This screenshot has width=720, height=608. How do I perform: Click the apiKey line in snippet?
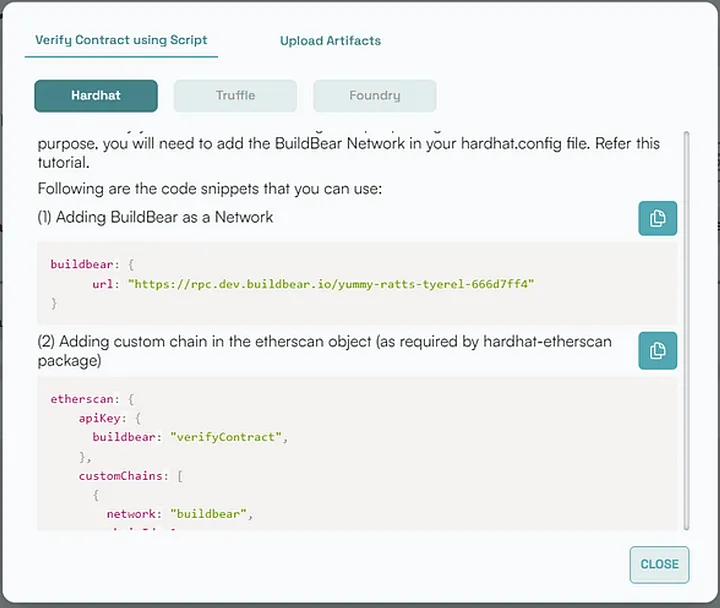tap(110, 418)
